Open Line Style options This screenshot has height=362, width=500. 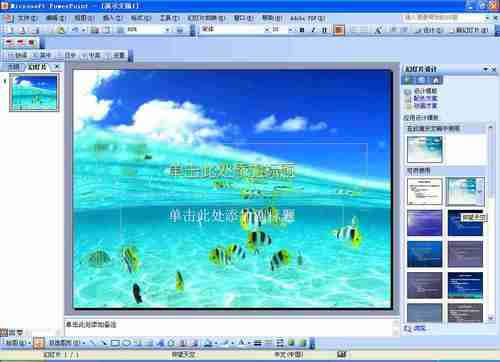pyautogui.click(x=257, y=343)
